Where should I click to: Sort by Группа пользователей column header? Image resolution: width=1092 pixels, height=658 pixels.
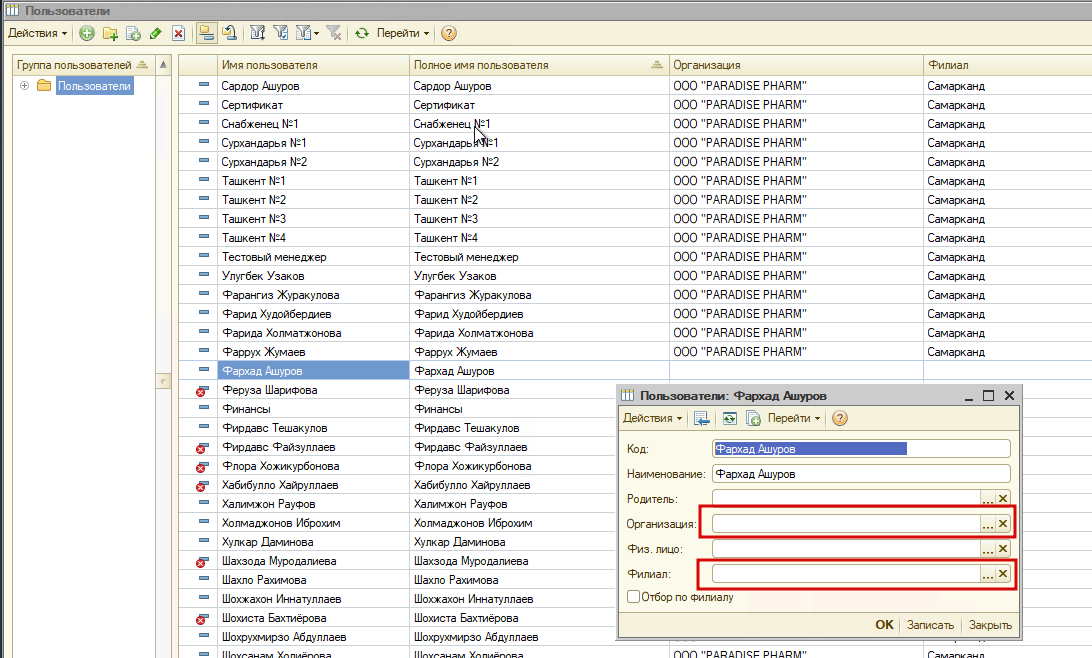coord(84,65)
